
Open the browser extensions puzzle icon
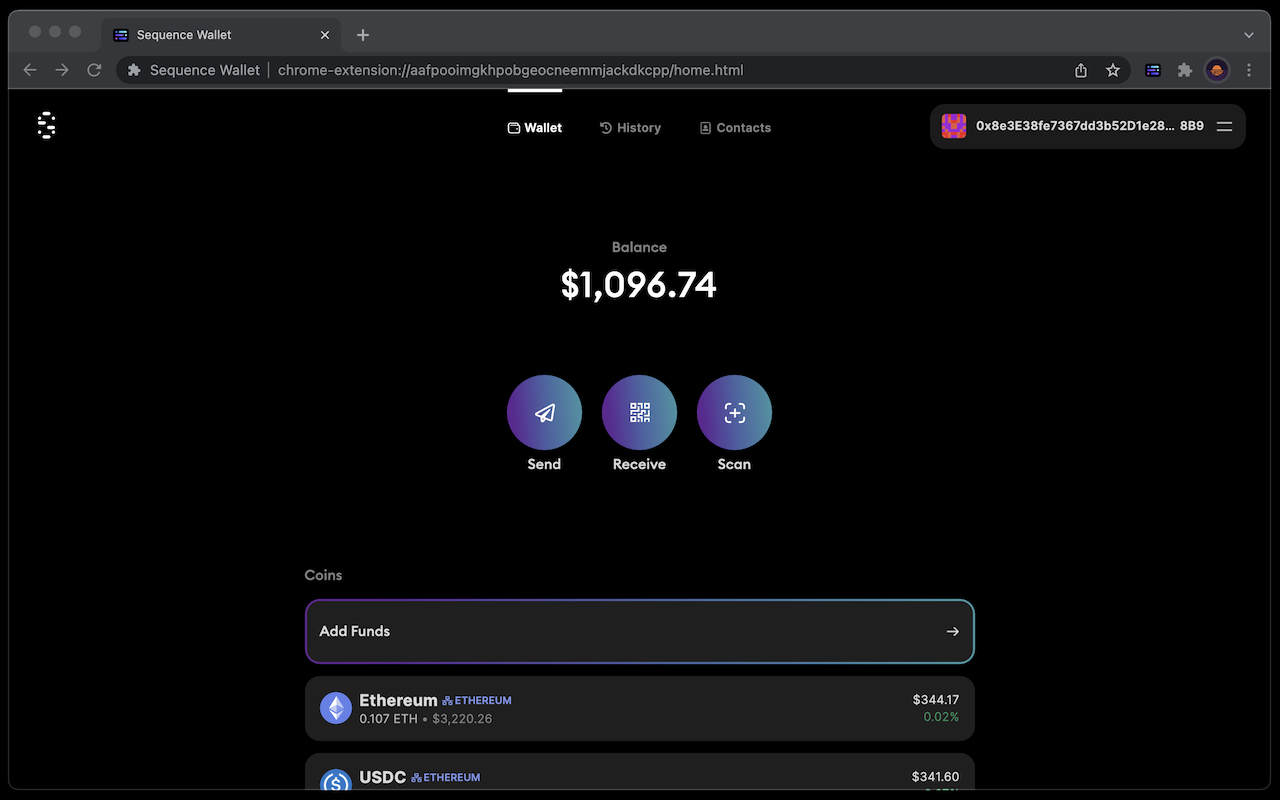[1185, 70]
